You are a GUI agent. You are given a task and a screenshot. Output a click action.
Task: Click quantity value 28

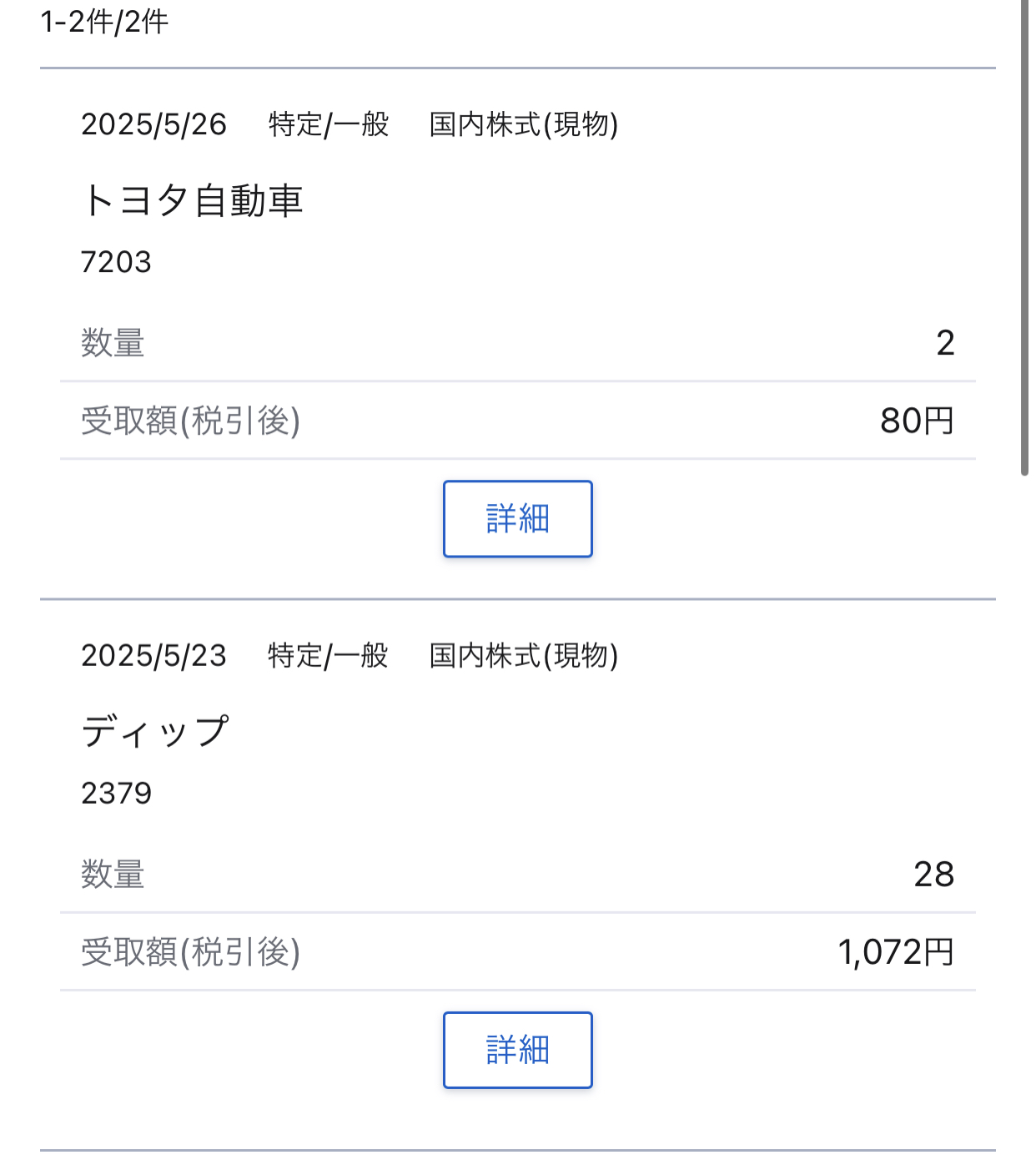(x=934, y=875)
